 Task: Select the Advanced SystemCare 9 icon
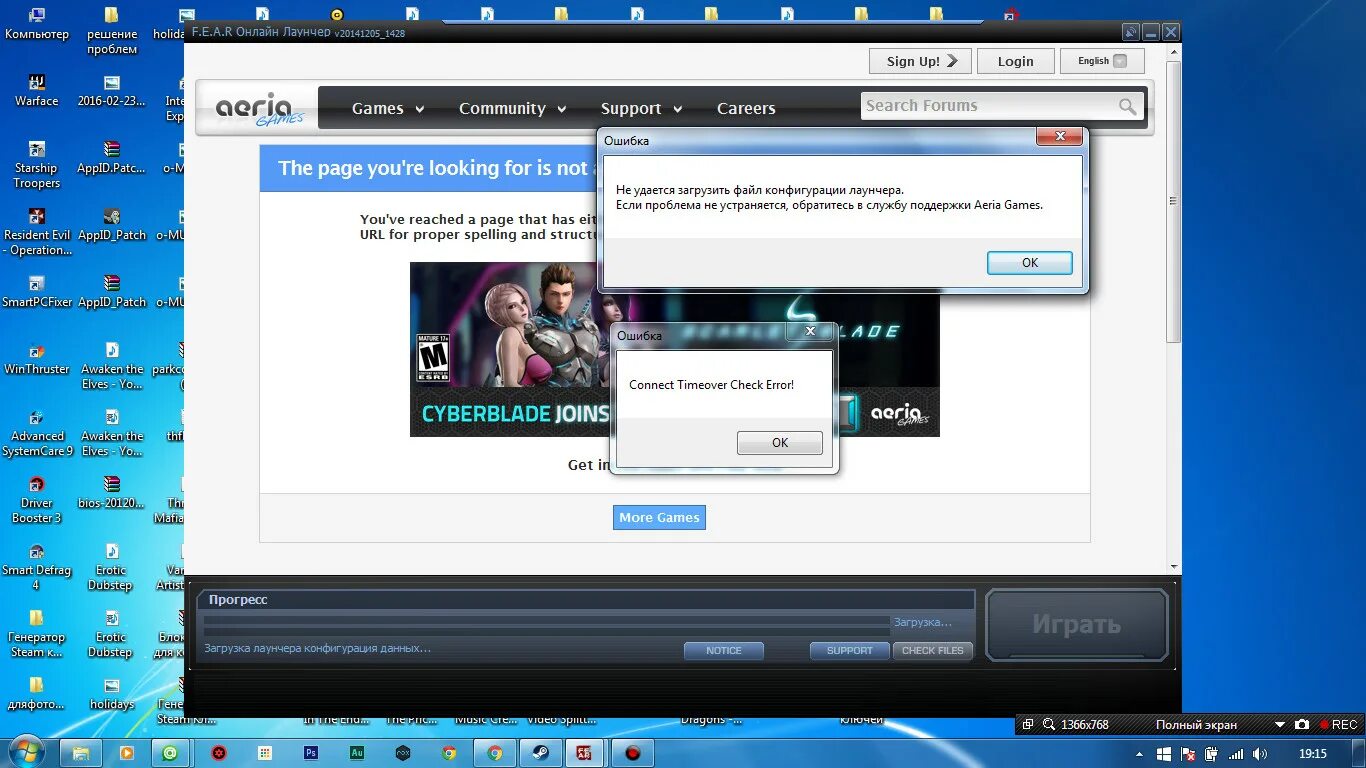[37, 433]
